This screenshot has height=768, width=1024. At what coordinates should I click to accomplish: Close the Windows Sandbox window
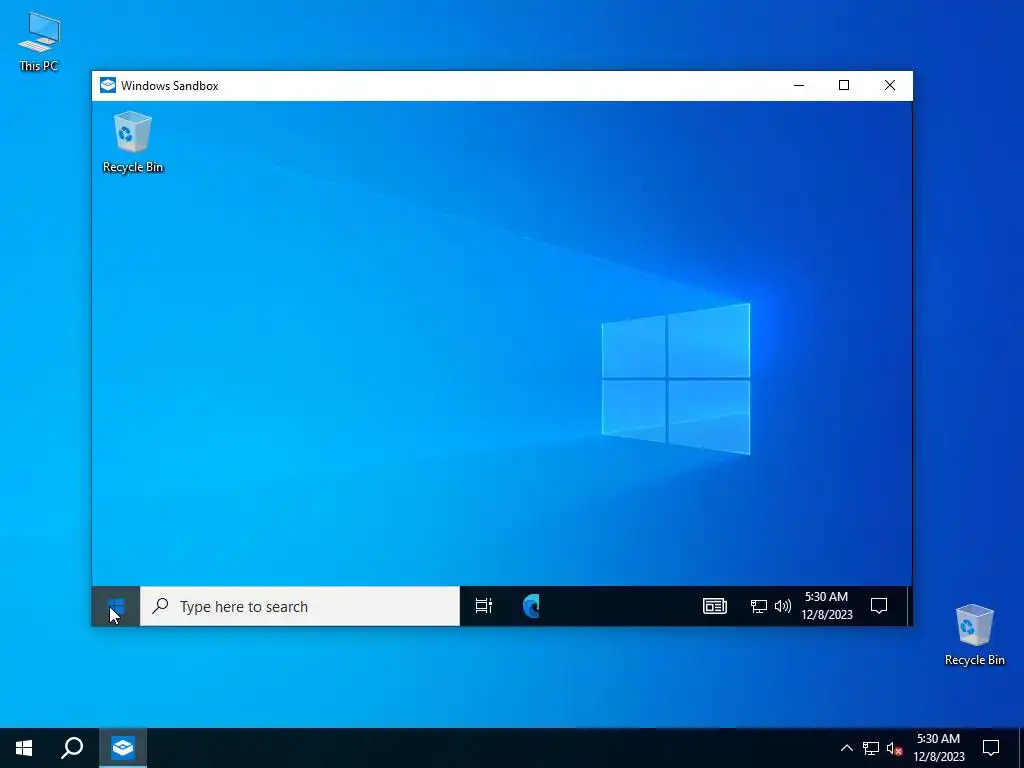889,86
